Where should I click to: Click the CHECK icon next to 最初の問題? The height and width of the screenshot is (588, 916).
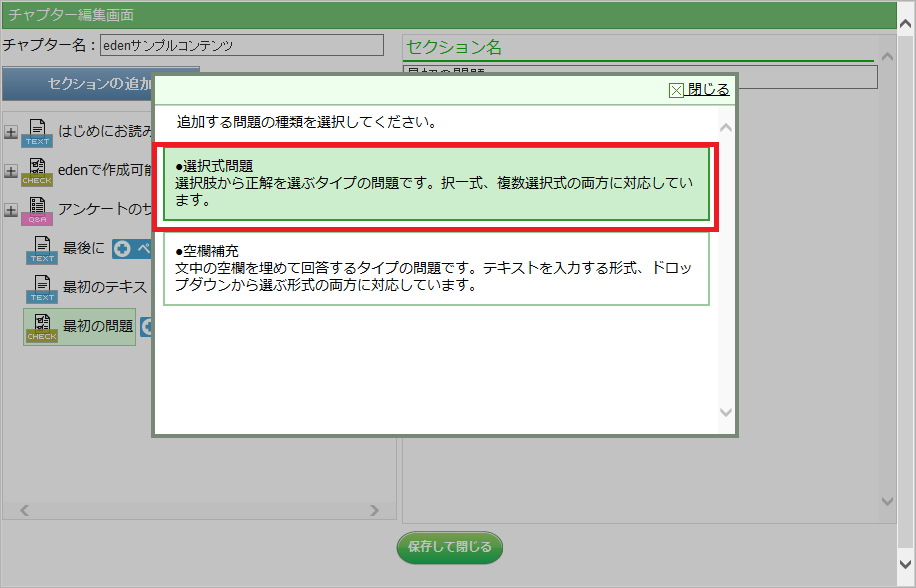tap(42, 328)
